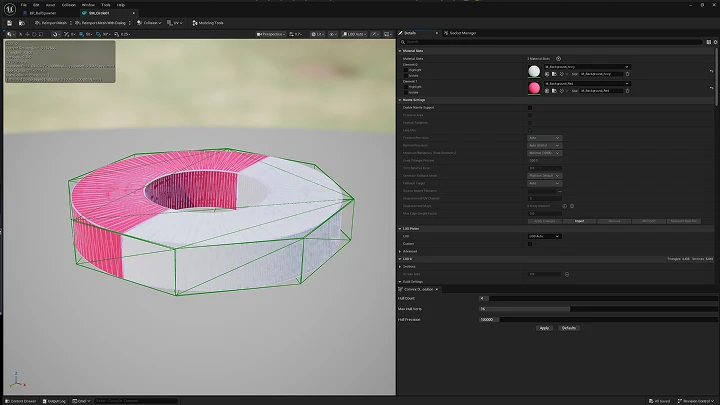Open details panel settings gear icon
This screenshot has height=405, width=720.
click(x=715, y=42)
